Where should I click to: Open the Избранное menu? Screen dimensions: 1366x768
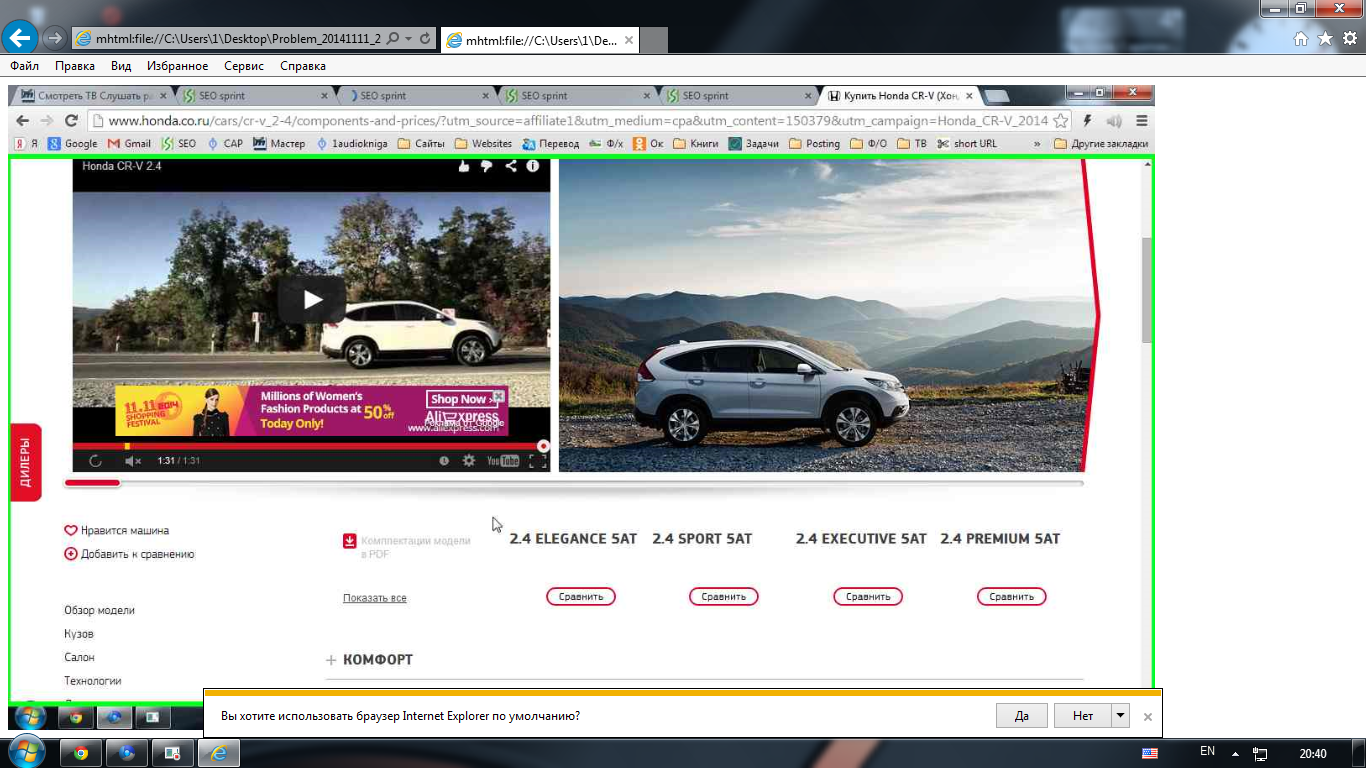point(177,66)
